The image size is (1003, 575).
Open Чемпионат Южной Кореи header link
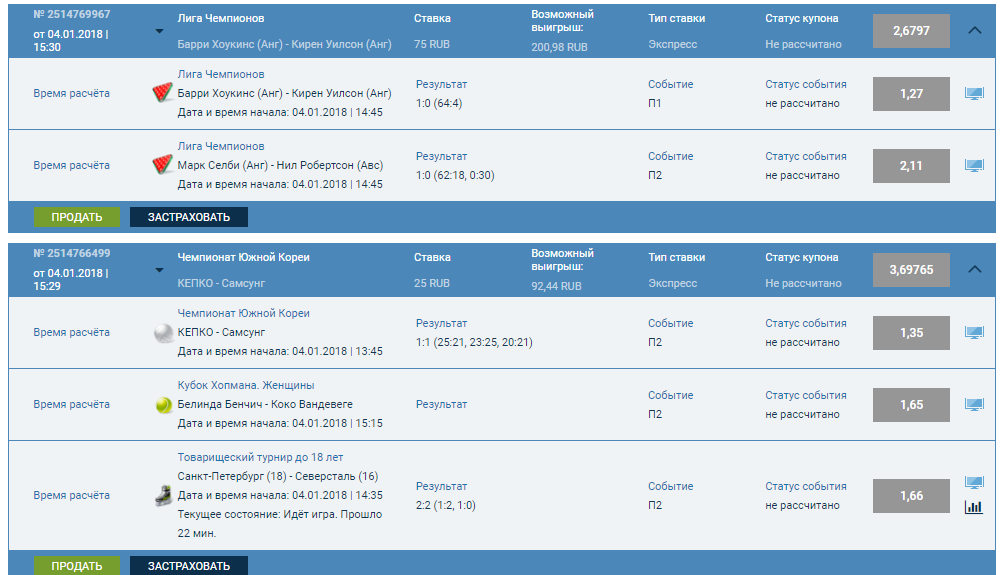[243, 257]
